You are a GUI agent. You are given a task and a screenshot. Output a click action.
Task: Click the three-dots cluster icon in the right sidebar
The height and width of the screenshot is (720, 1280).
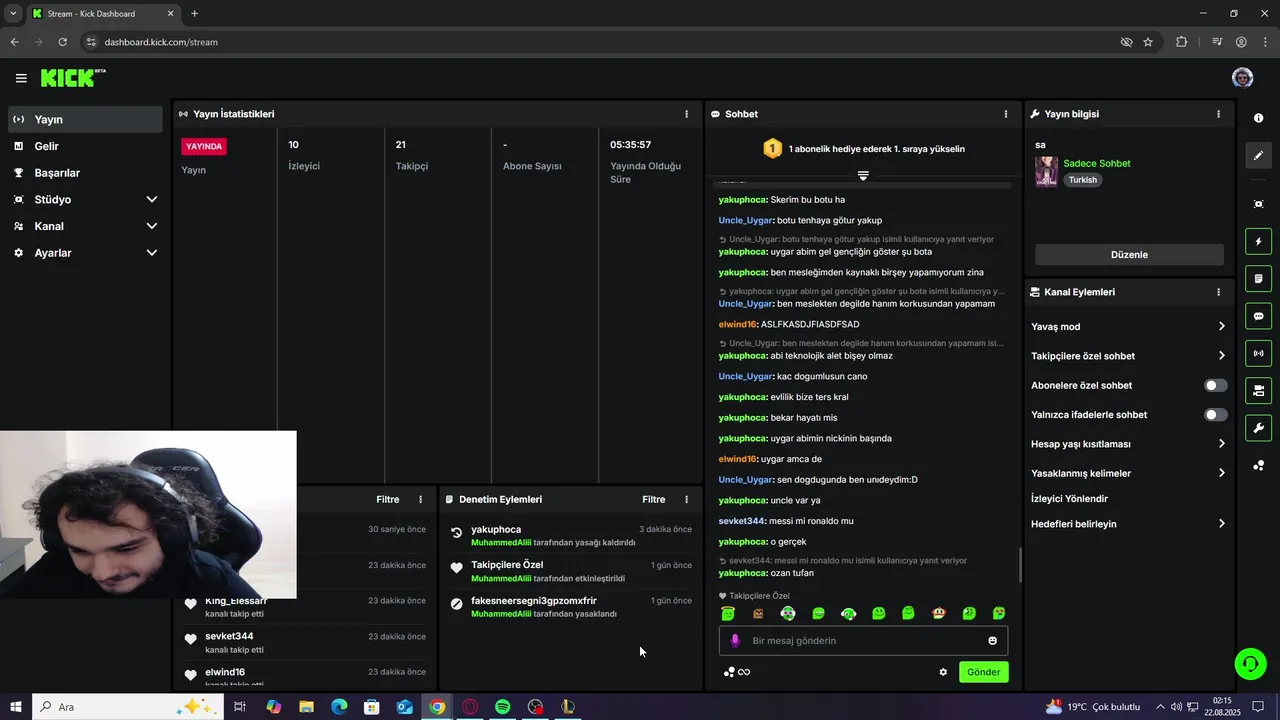coord(1258,466)
